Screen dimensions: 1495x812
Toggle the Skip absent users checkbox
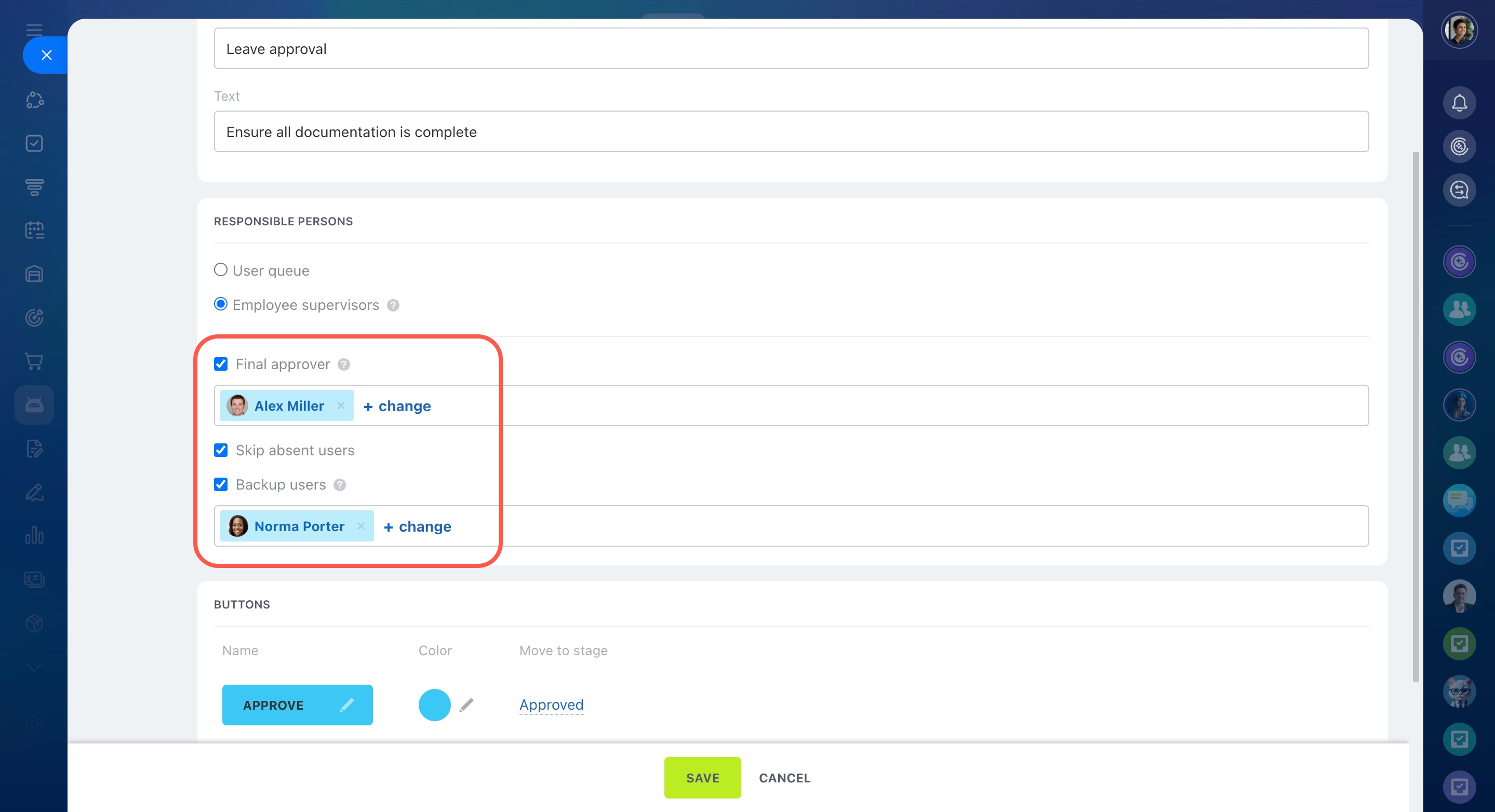[x=221, y=450]
